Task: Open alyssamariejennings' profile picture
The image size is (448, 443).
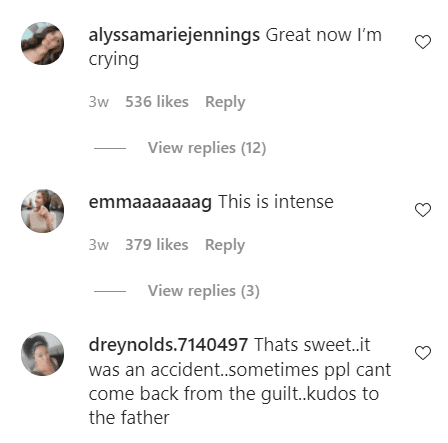Action: click(x=42, y=43)
